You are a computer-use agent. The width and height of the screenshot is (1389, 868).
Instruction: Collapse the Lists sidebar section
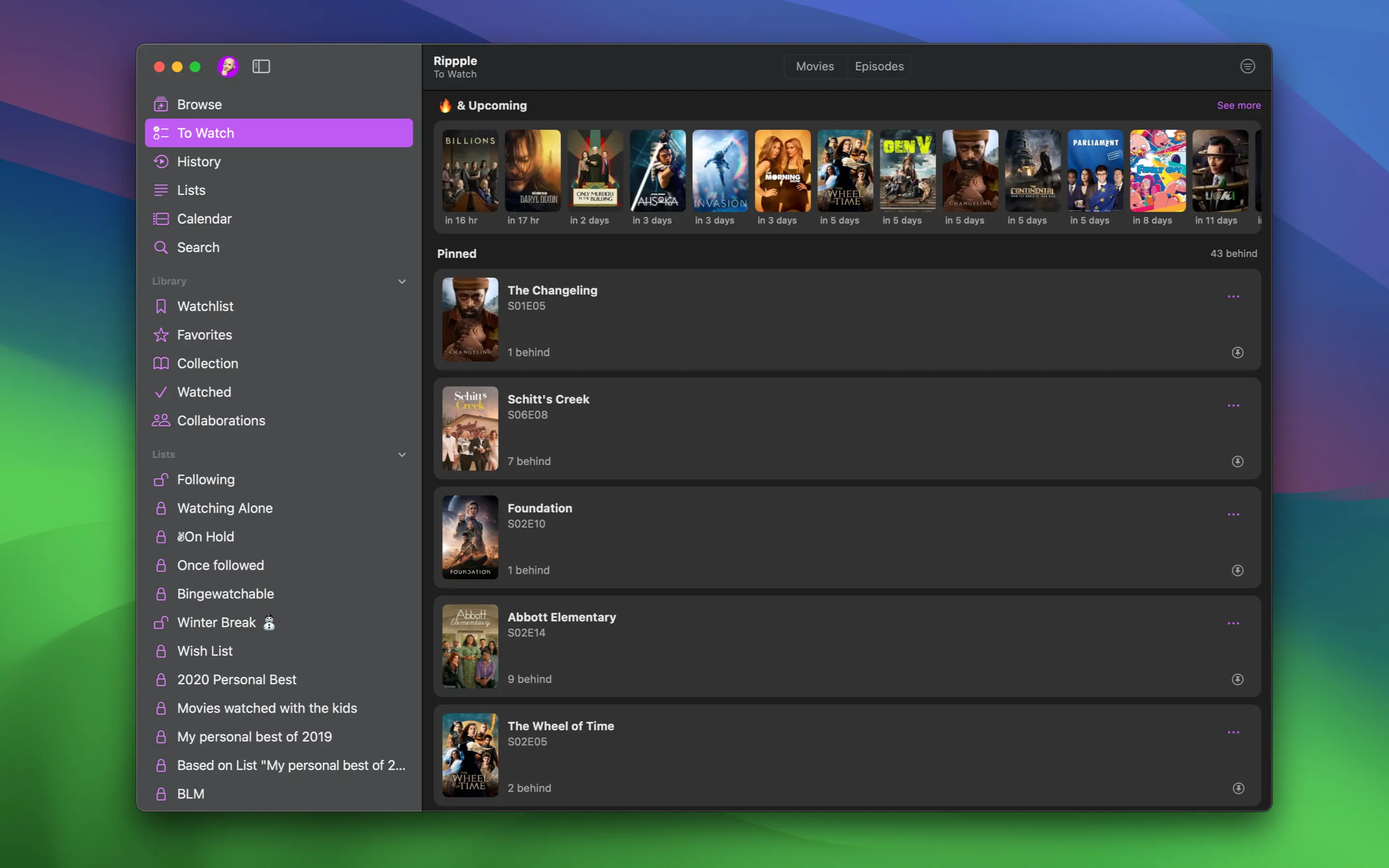pos(402,455)
